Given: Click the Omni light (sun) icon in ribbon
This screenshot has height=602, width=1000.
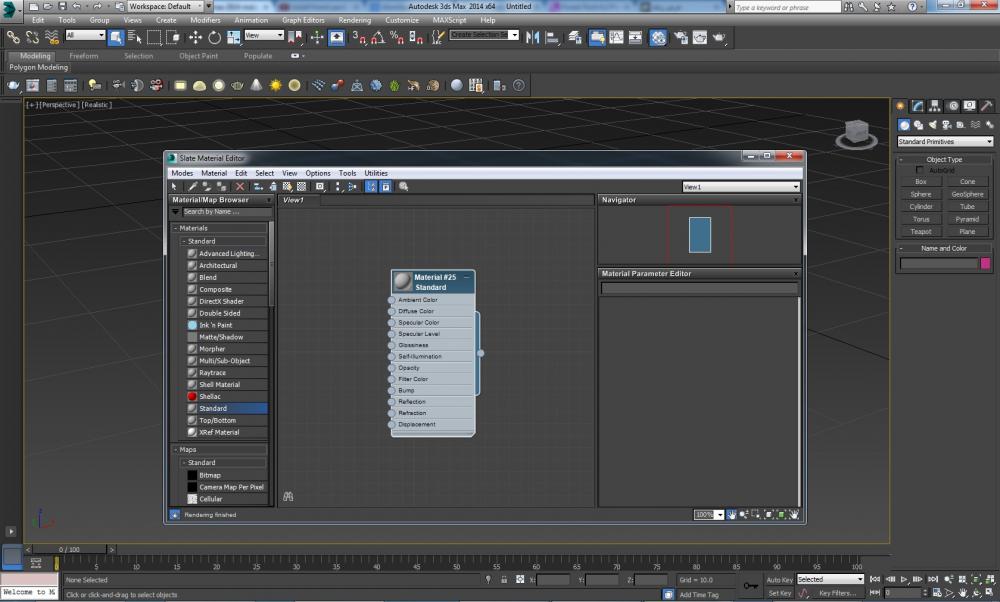Looking at the screenshot, I should [x=276, y=85].
